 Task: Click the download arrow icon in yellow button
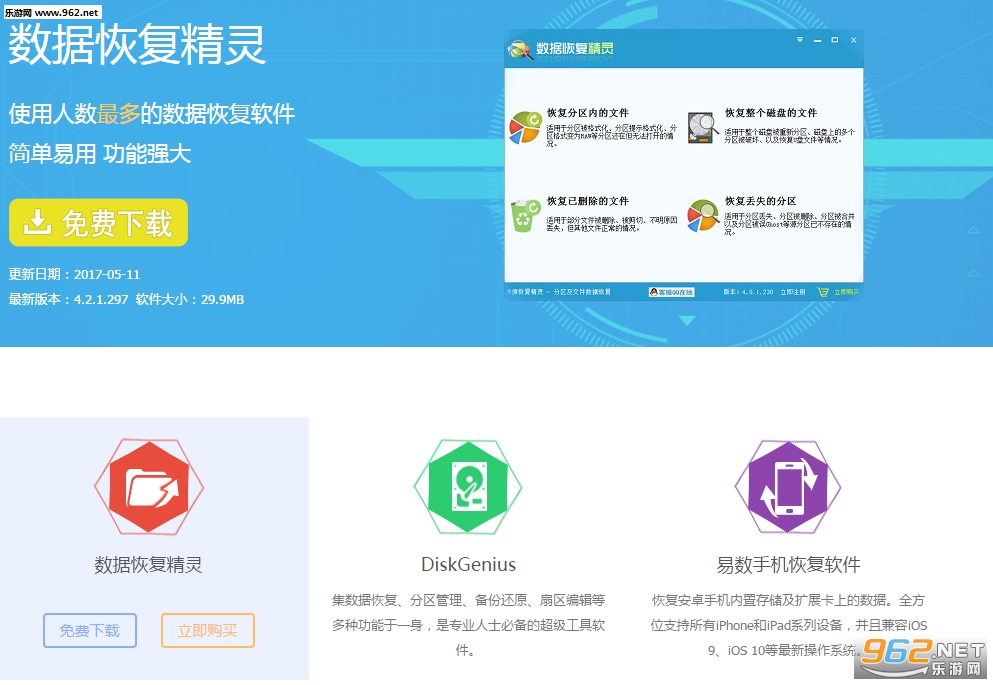(37, 222)
